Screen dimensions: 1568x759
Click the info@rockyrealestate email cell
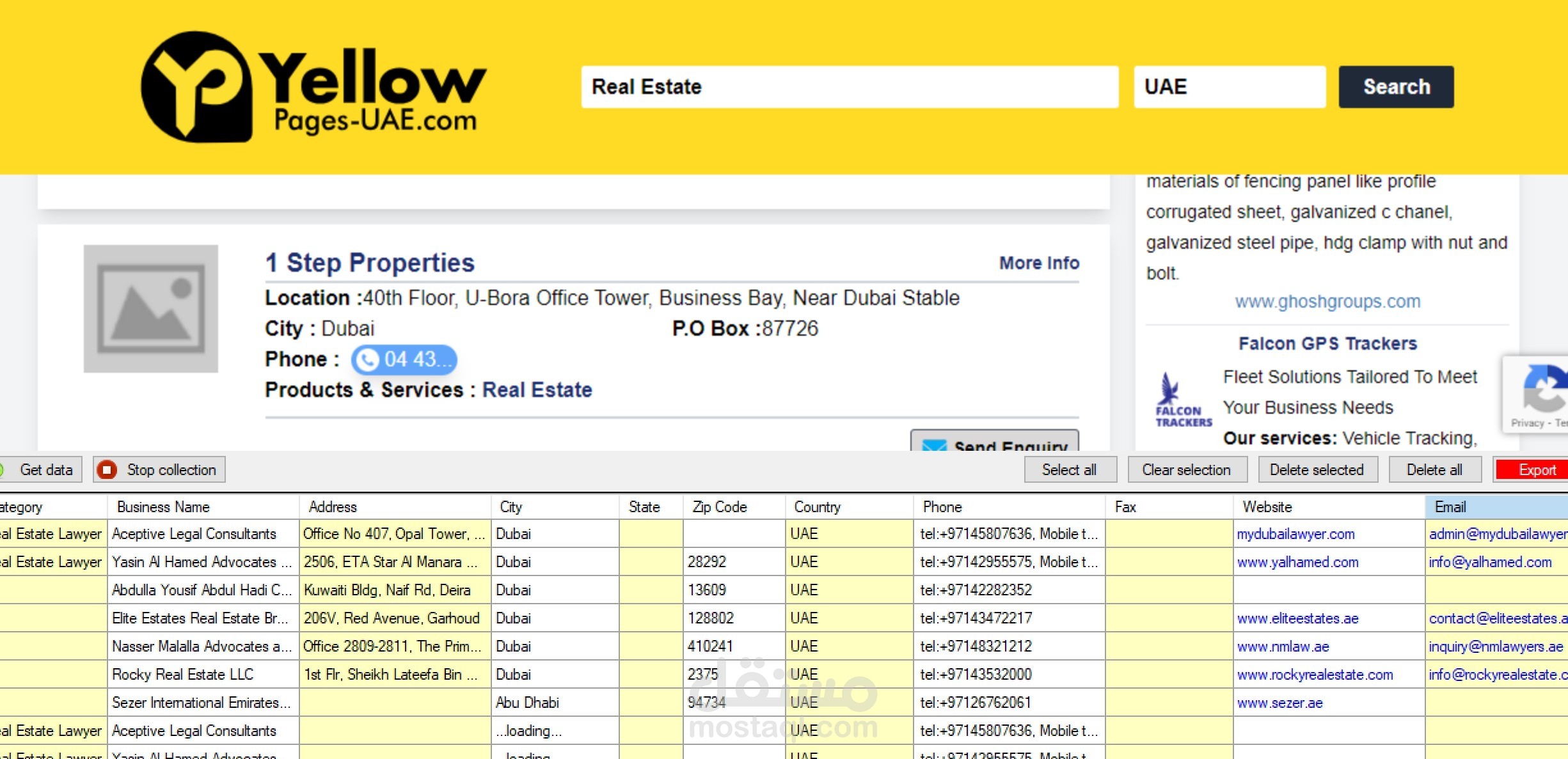click(1497, 675)
